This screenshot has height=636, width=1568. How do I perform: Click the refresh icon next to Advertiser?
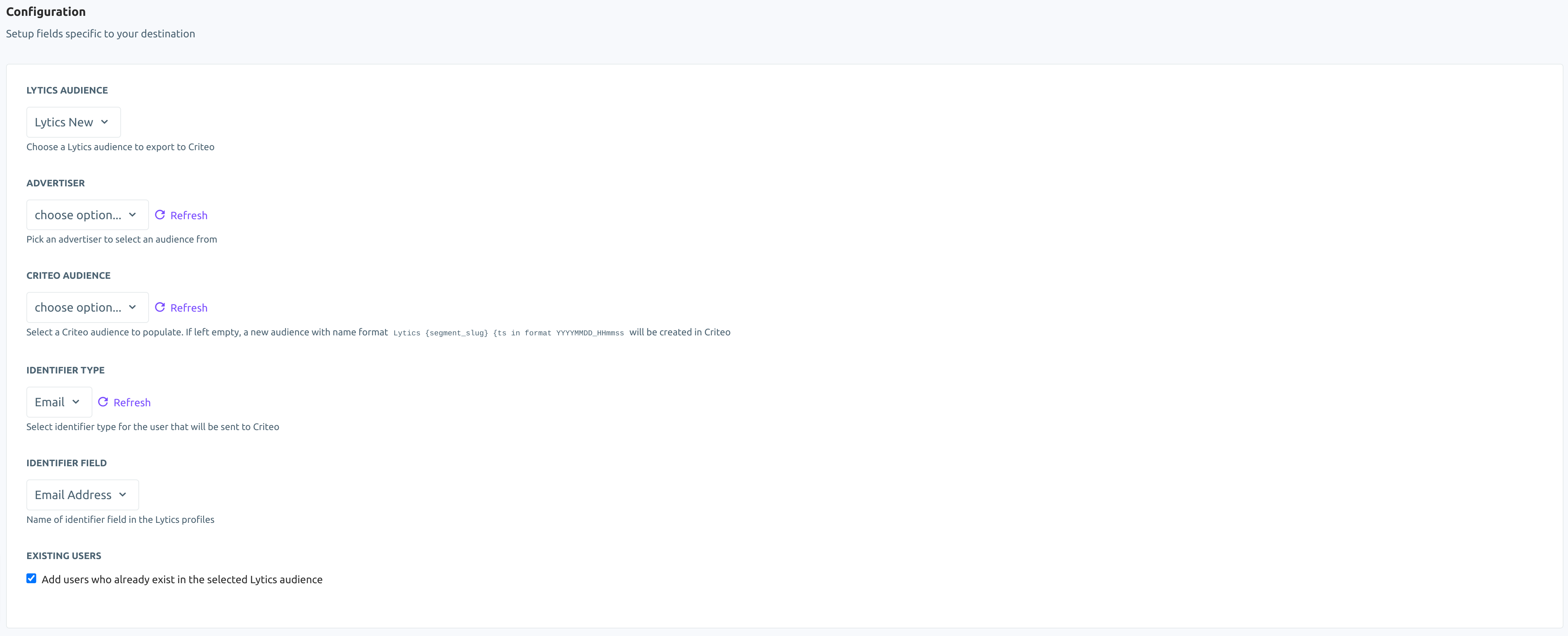point(160,215)
